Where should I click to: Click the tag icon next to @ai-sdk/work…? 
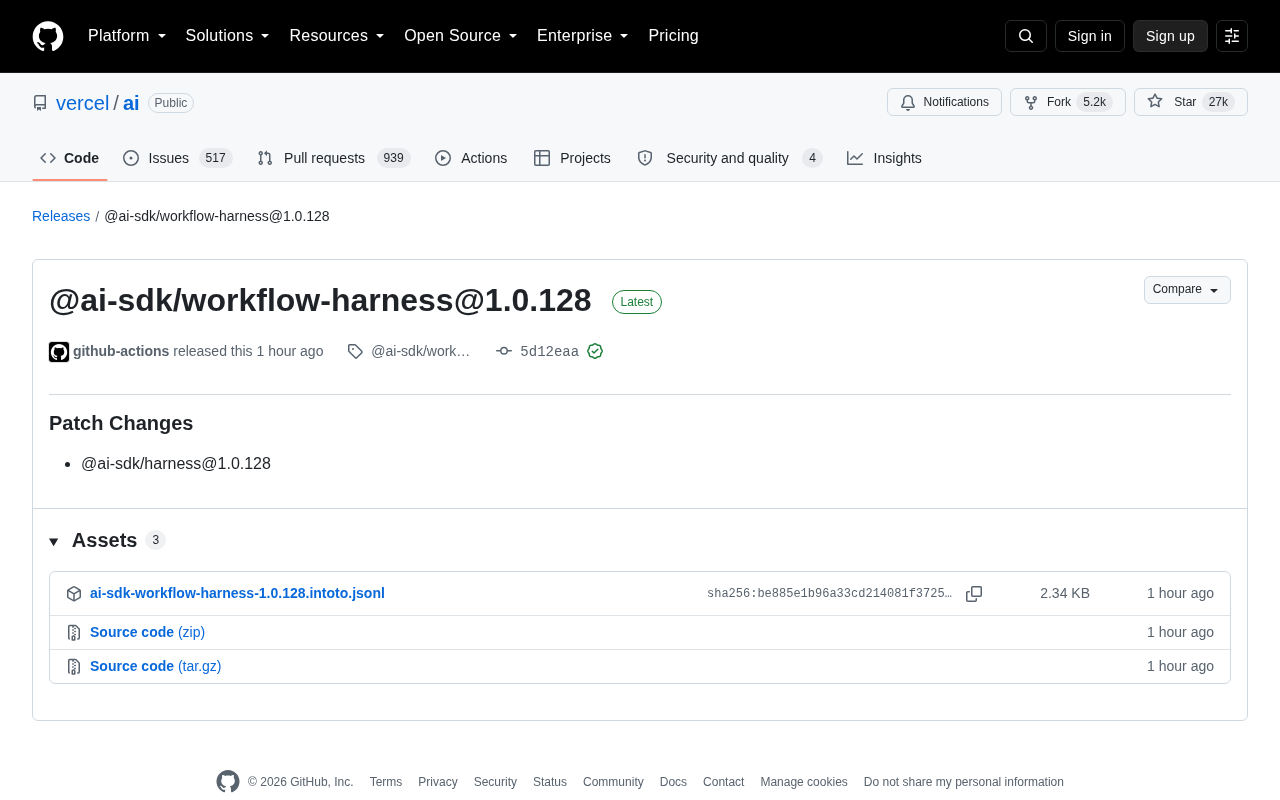pyautogui.click(x=355, y=351)
